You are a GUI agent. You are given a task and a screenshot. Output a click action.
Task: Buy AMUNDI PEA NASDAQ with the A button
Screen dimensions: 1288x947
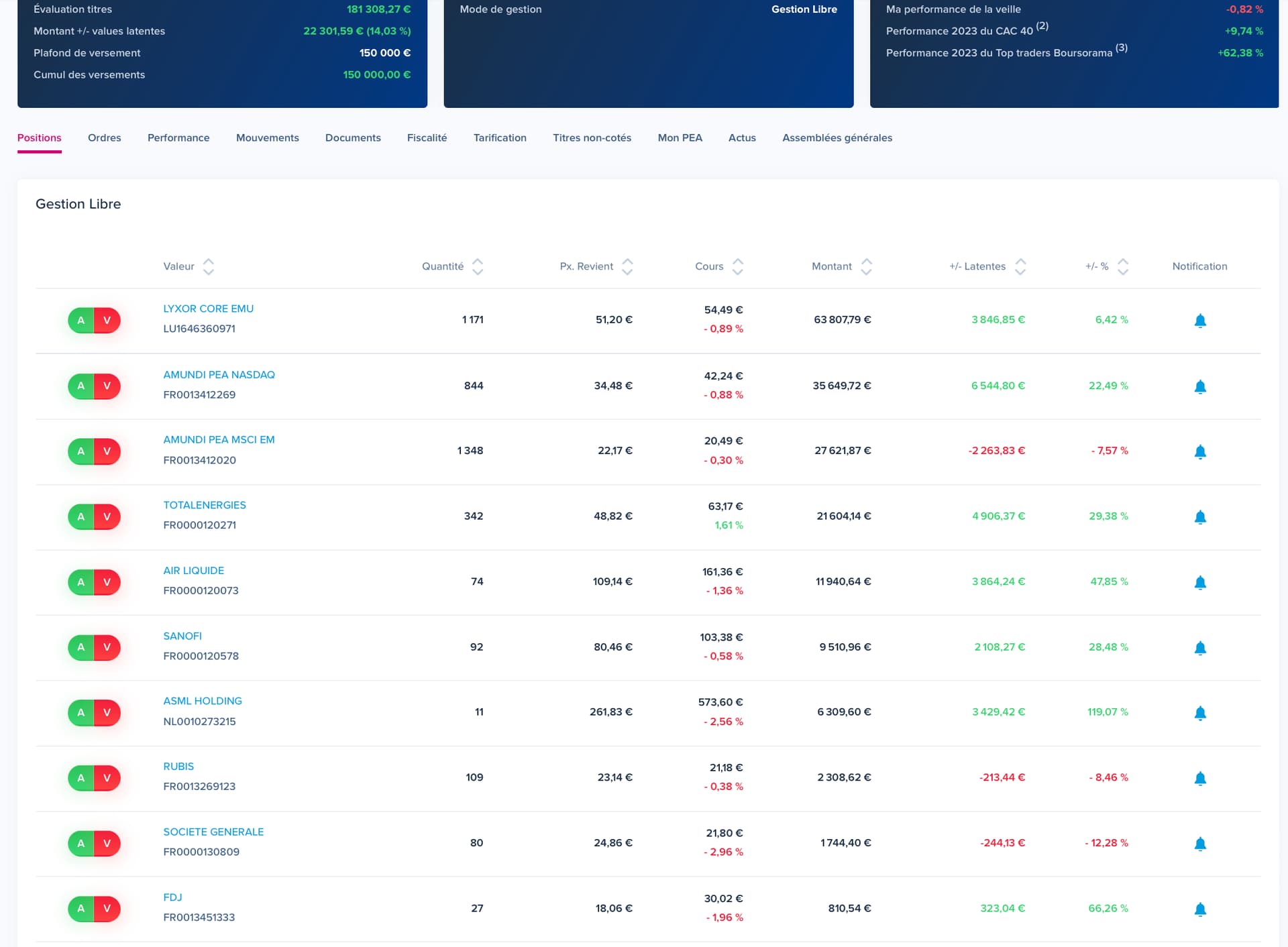click(81, 386)
